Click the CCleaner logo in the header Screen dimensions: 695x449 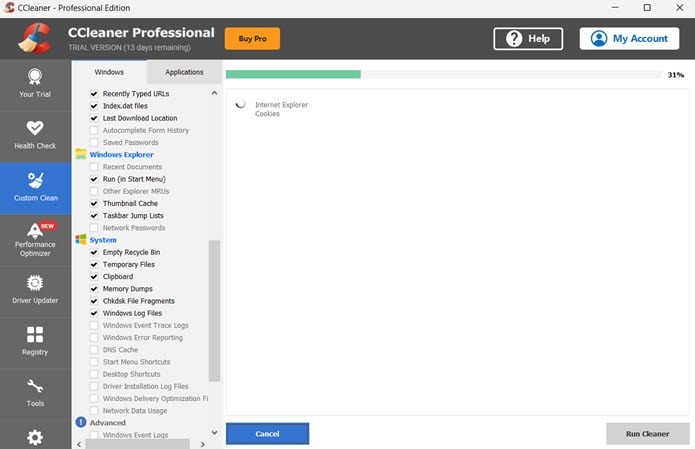point(35,39)
